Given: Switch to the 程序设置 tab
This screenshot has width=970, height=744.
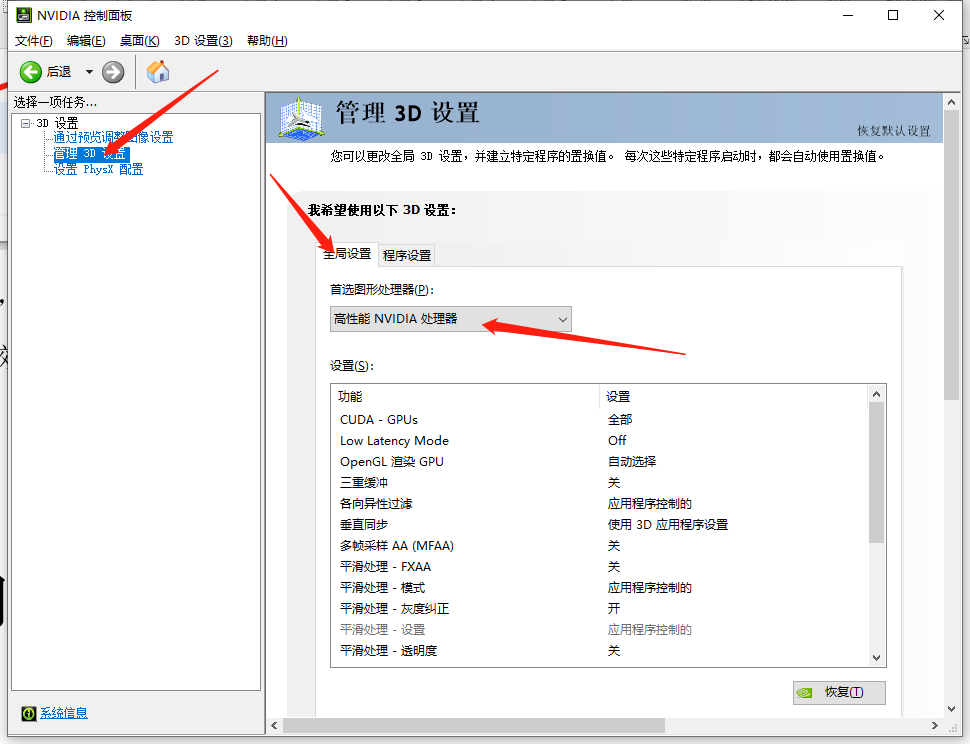Looking at the screenshot, I should point(406,255).
